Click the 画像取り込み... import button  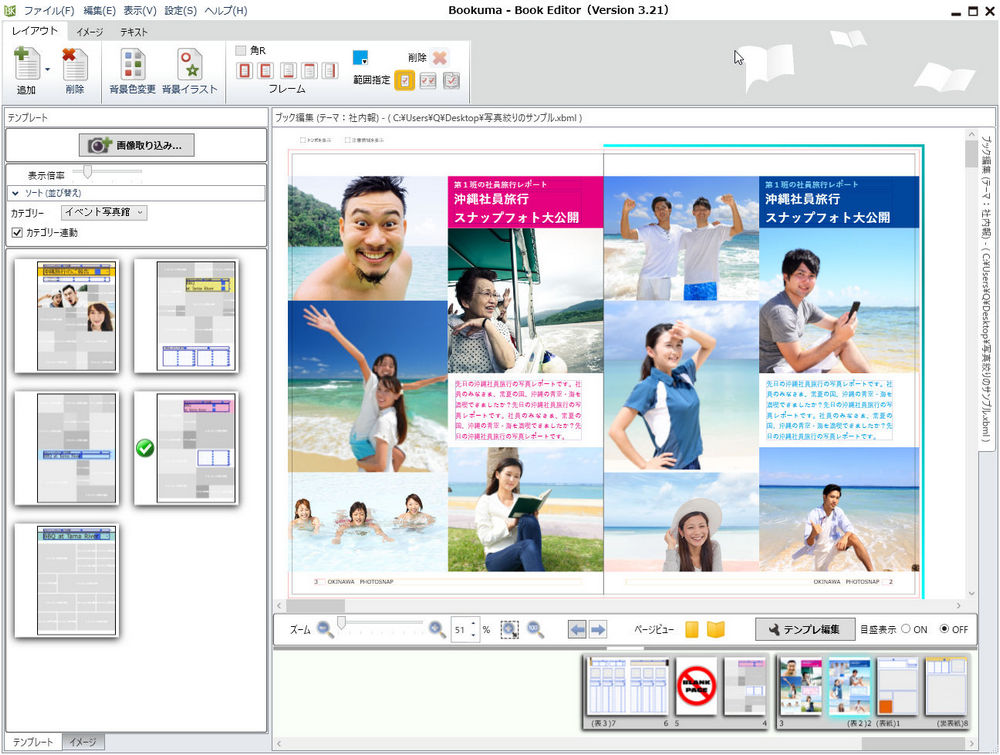[x=136, y=145]
